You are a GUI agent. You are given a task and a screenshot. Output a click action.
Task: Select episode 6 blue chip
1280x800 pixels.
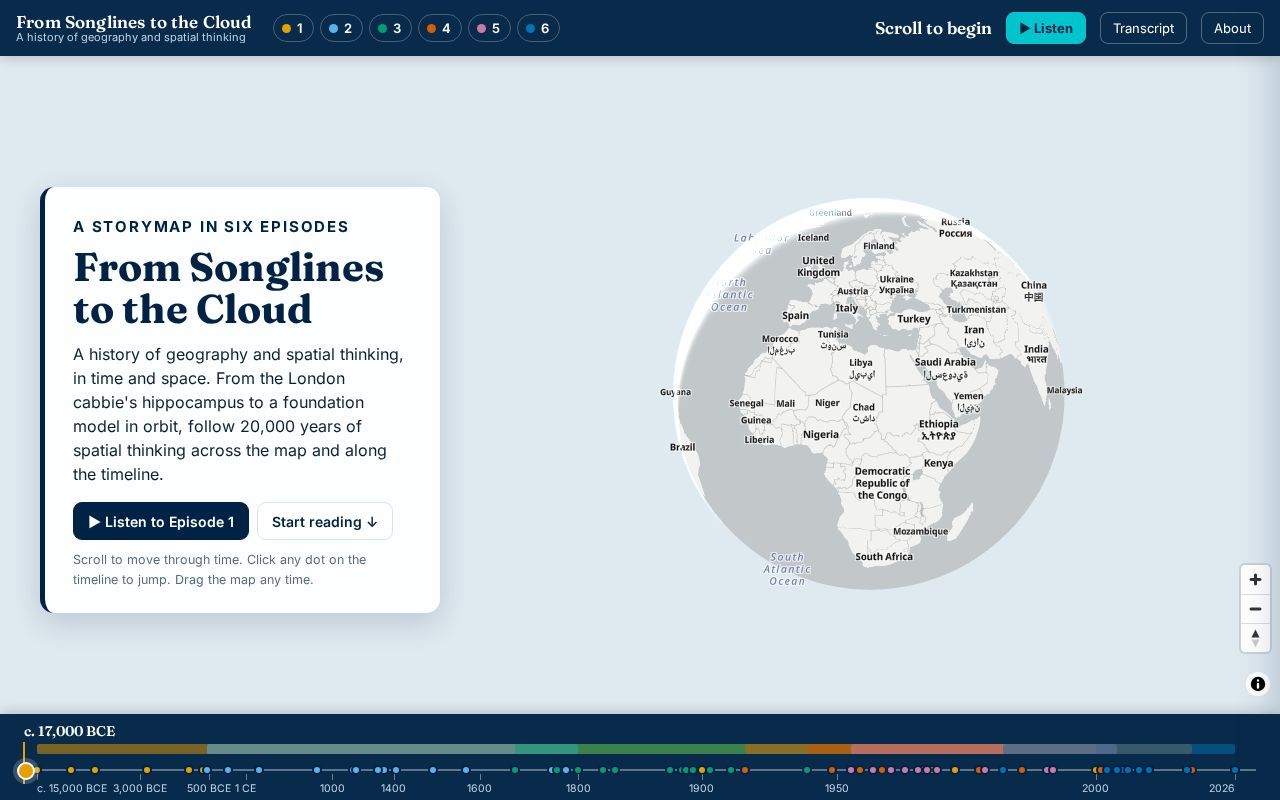click(x=538, y=28)
